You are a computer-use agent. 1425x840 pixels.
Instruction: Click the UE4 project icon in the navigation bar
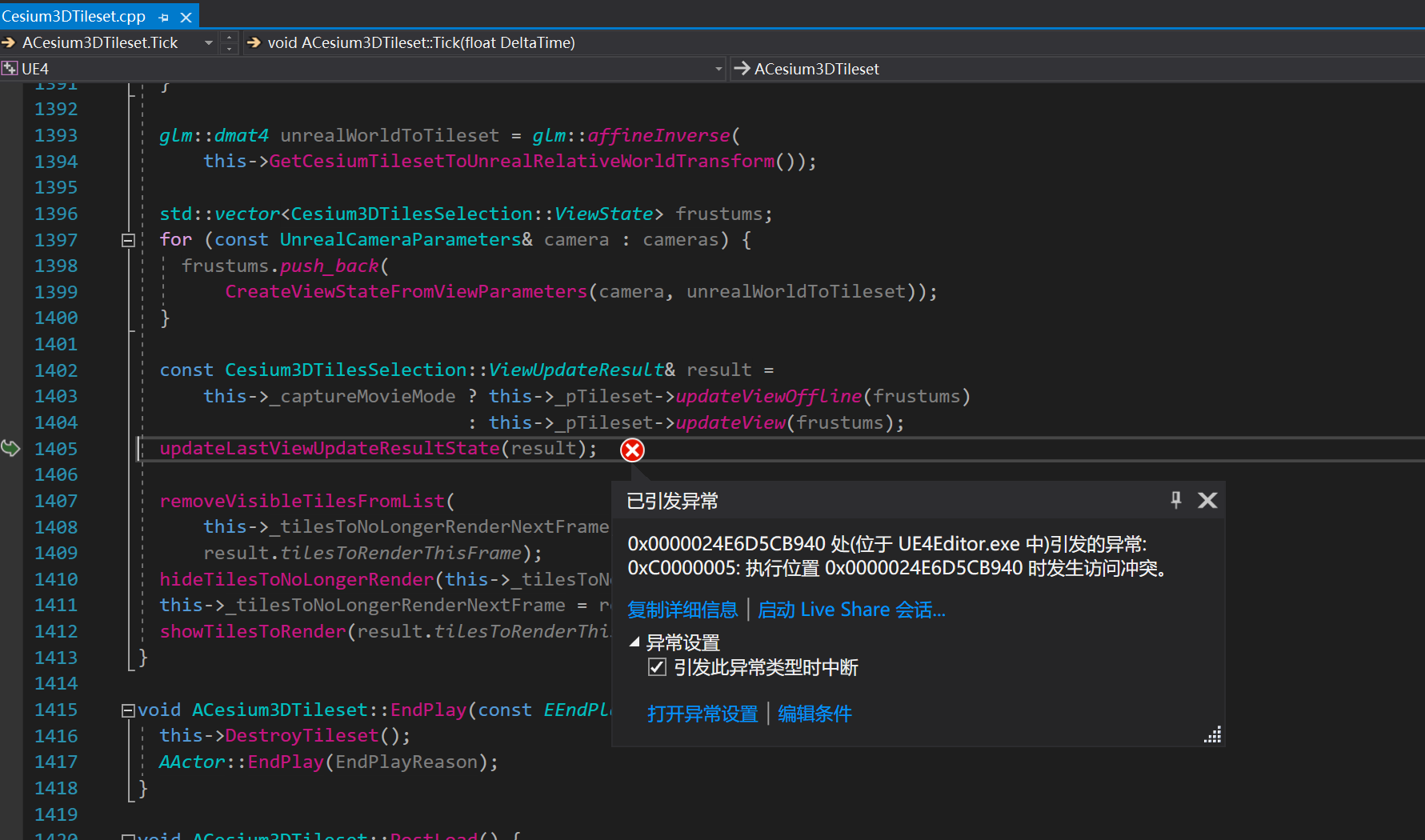click(10, 68)
